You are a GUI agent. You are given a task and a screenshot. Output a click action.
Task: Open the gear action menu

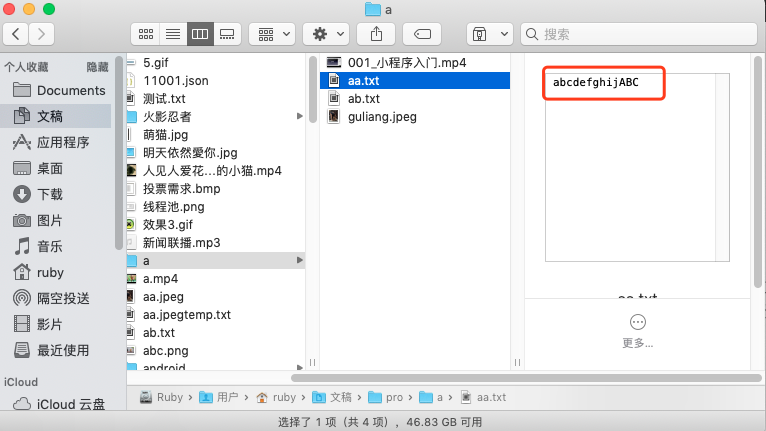(326, 34)
